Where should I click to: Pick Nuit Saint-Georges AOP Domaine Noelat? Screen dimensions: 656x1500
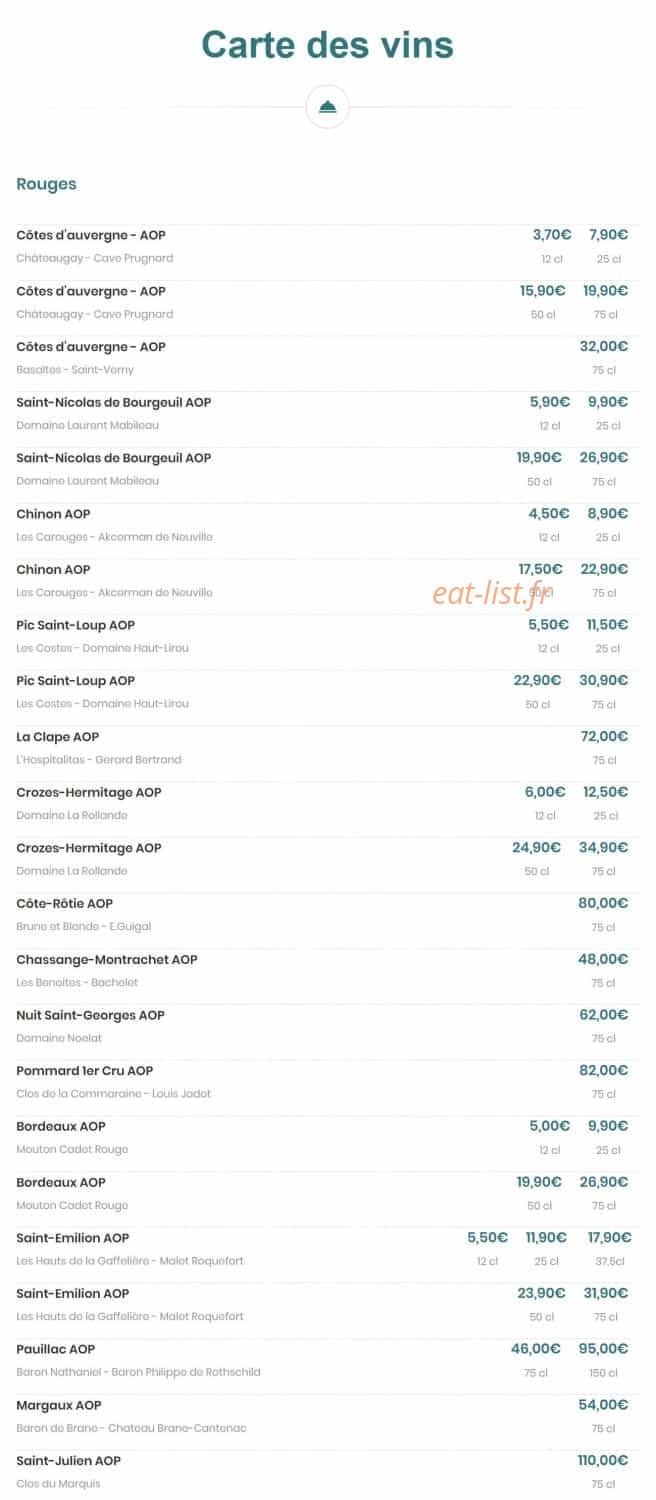[x=327, y=1026]
